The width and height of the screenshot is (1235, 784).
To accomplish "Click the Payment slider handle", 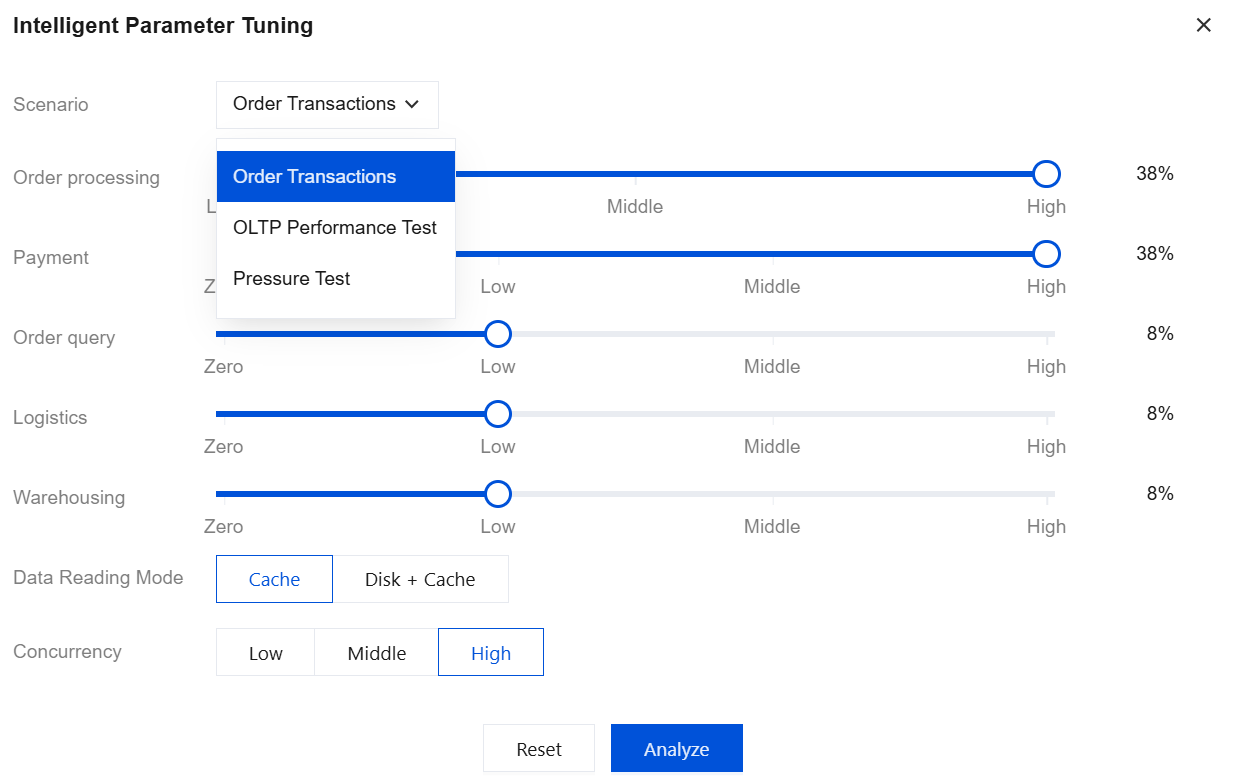I will (1046, 254).
